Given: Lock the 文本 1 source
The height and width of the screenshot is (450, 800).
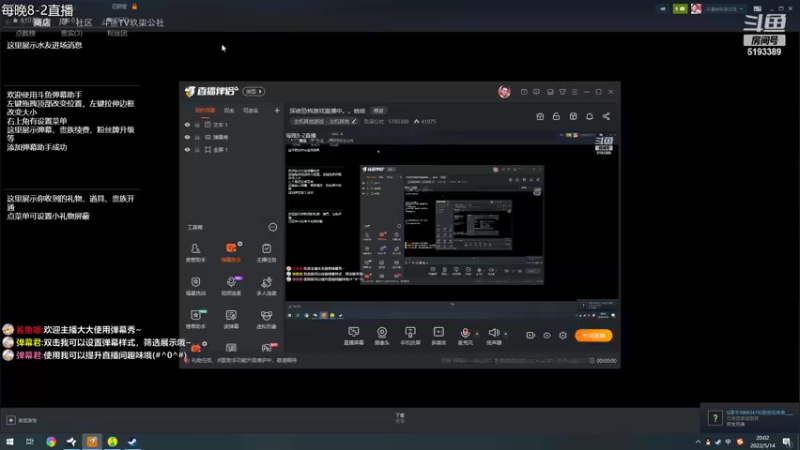Looking at the screenshot, I should pos(197,124).
